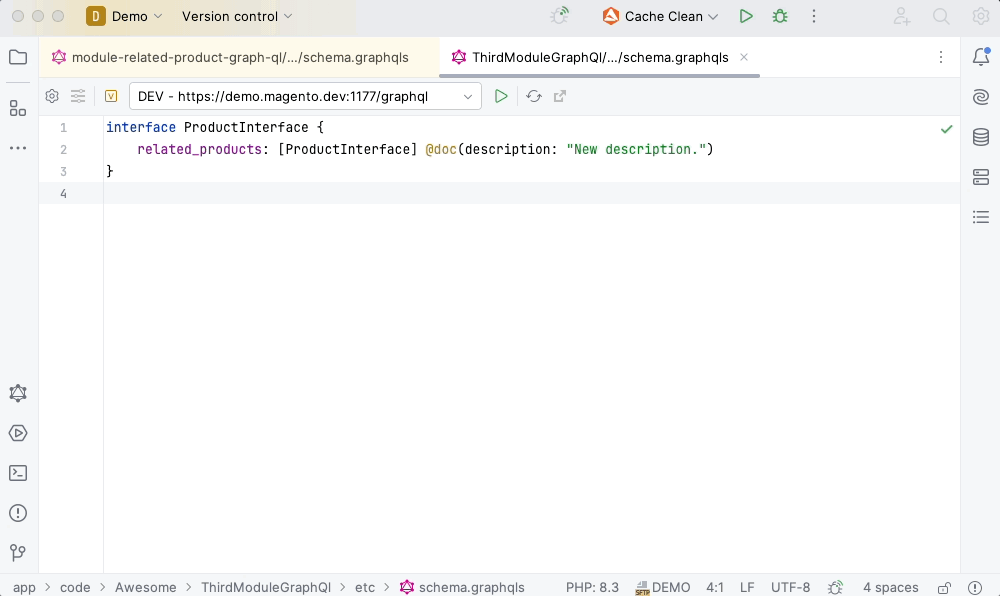Click the PHP debug listener icon

(559, 17)
